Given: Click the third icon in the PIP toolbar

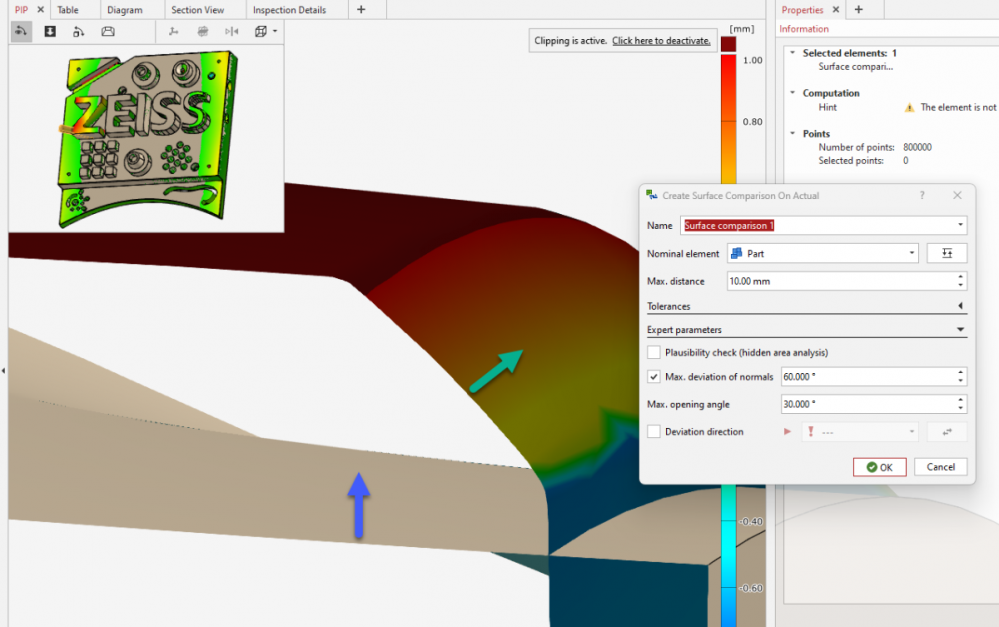Looking at the screenshot, I should point(78,31).
